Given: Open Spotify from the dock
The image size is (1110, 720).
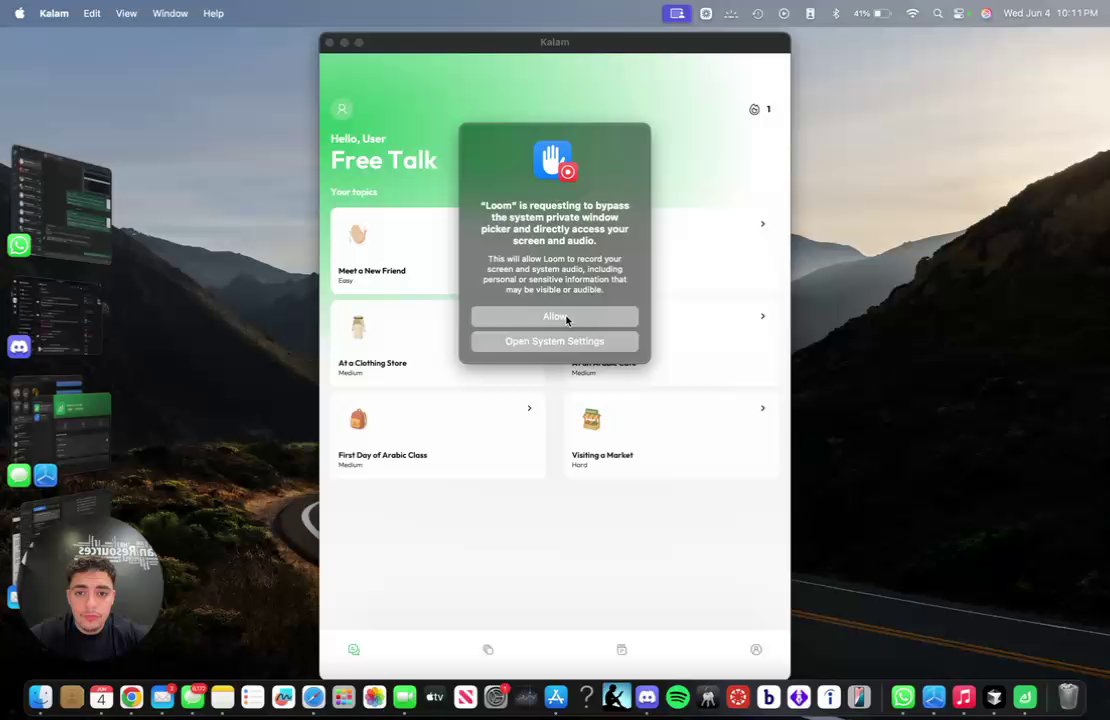Looking at the screenshot, I should 677,697.
